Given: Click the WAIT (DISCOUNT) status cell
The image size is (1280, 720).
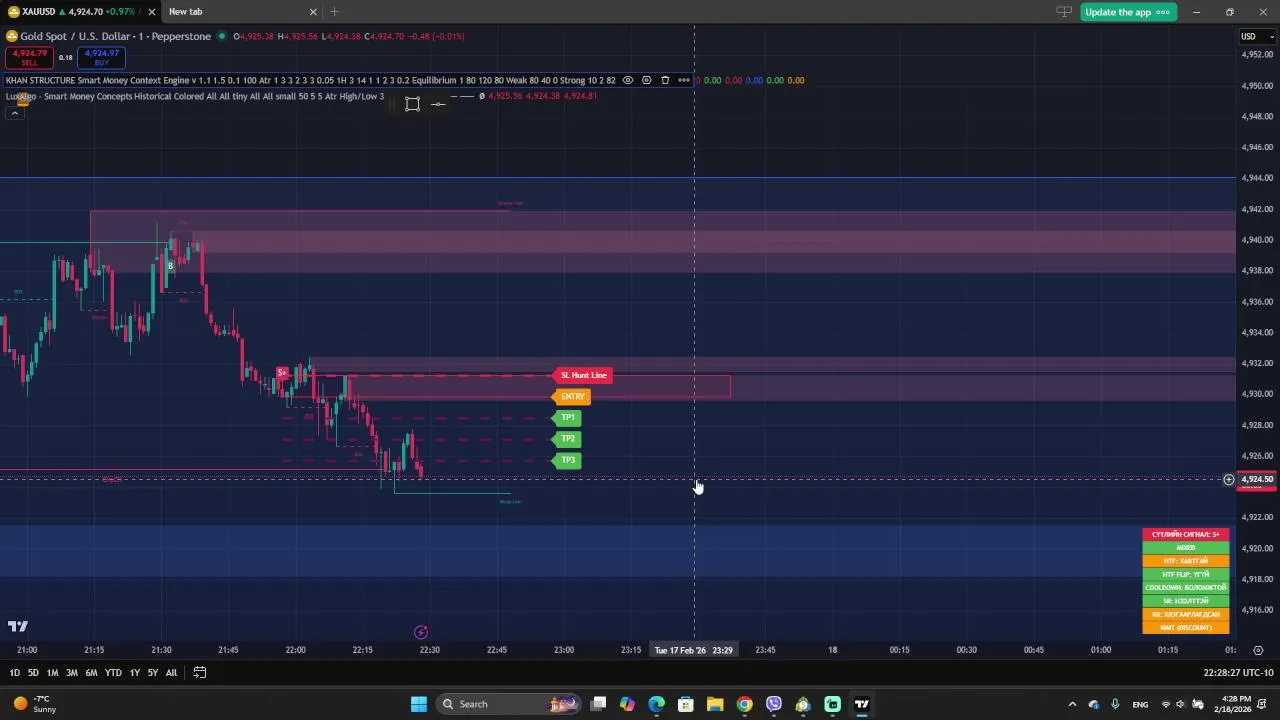Looking at the screenshot, I should pyautogui.click(x=1186, y=628).
